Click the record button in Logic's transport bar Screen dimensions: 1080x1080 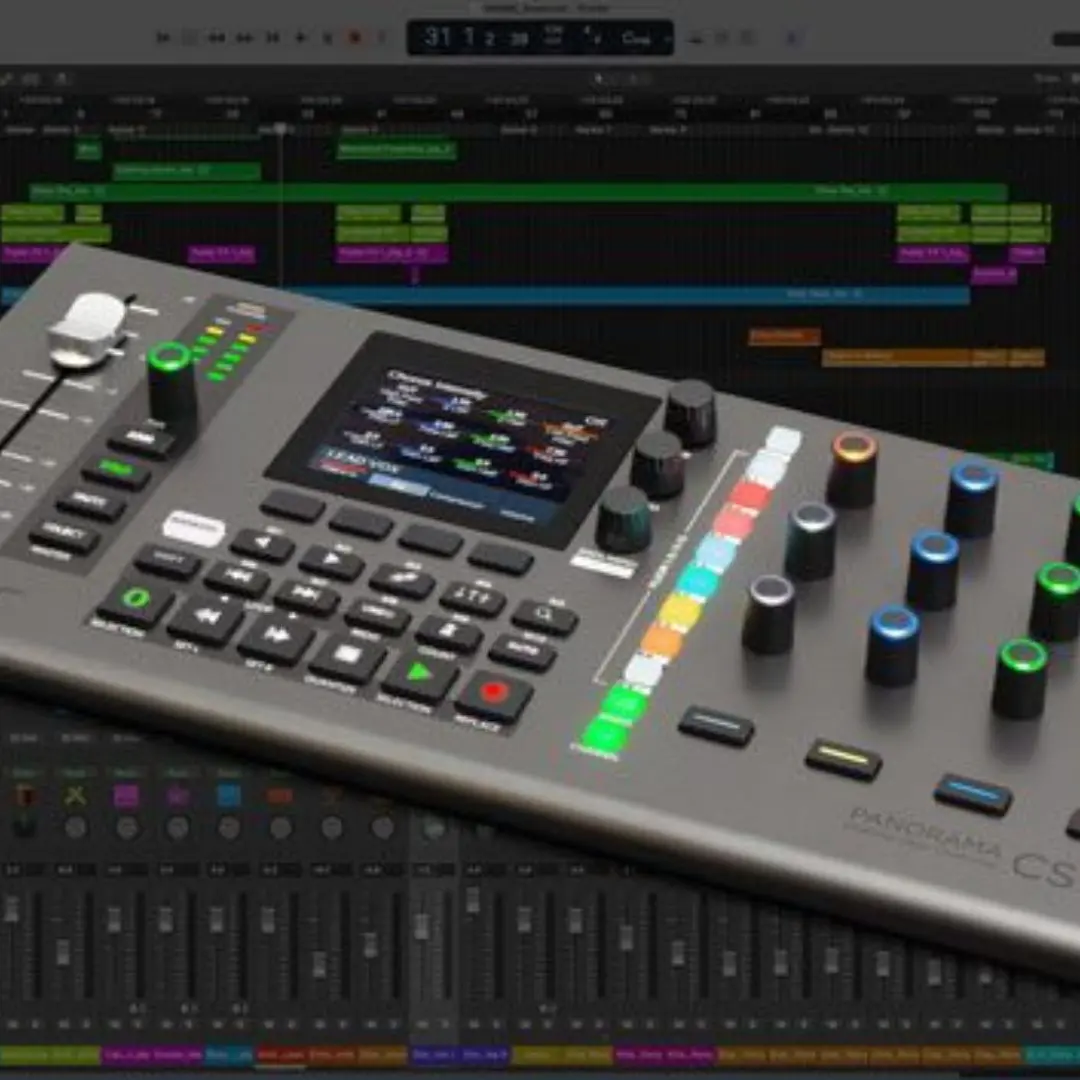(355, 38)
